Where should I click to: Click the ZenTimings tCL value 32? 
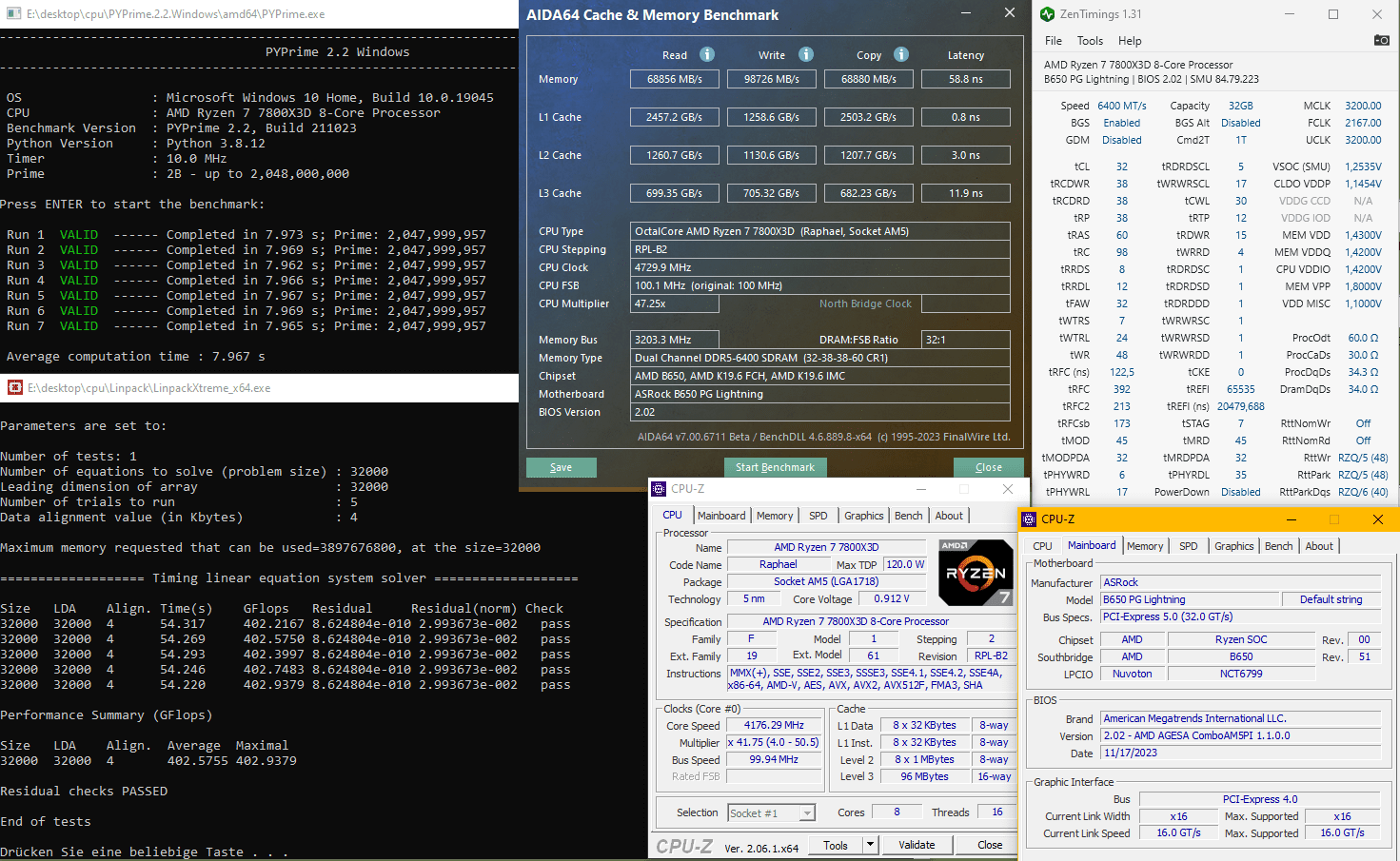pyautogui.click(x=1122, y=166)
